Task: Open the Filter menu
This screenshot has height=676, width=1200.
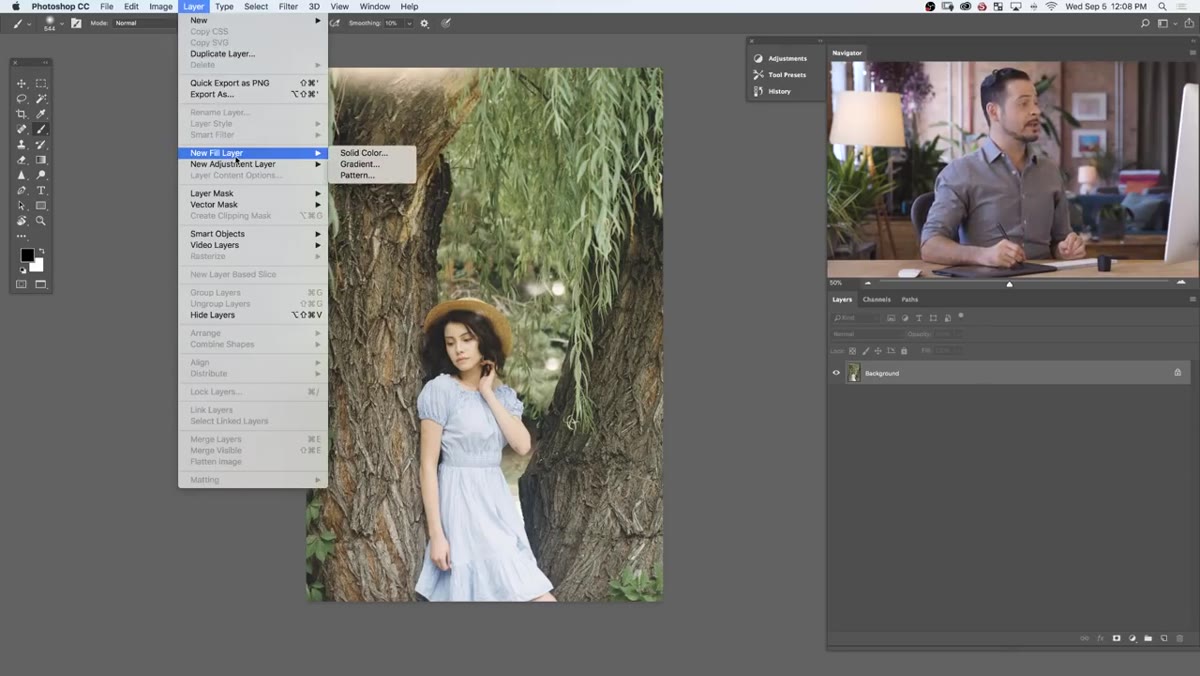Action: [288, 6]
